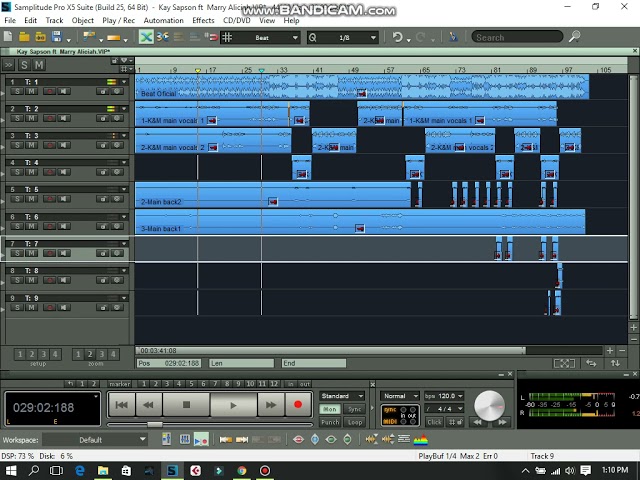Toggle the Loop button in transport
This screenshot has width=640, height=480.
click(355, 422)
